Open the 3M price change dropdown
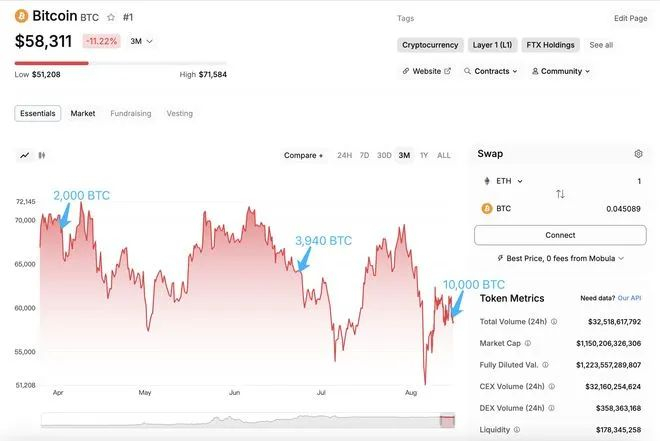The height and width of the screenshot is (441, 660). tap(142, 41)
